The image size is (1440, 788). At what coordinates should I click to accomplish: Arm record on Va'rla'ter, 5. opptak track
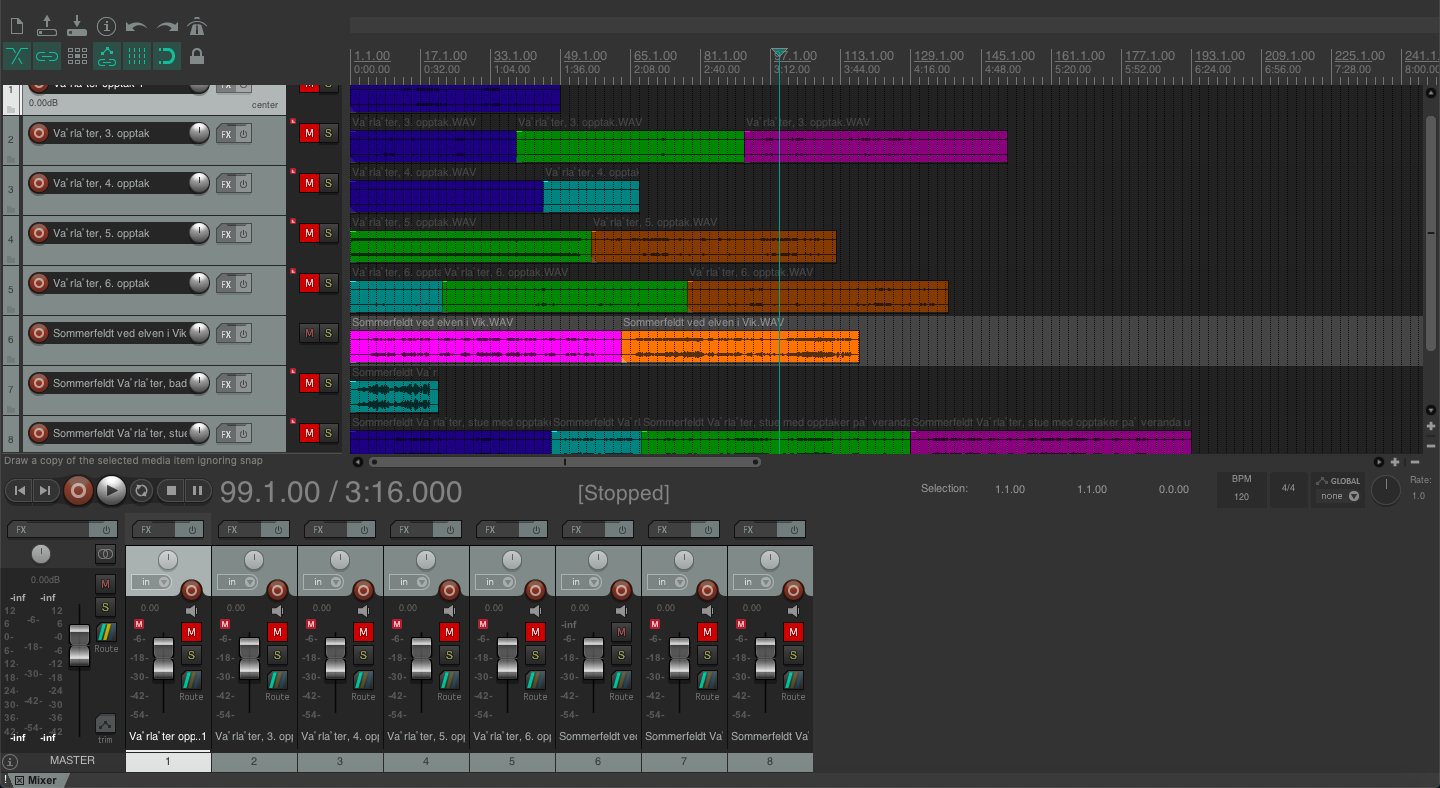[39, 233]
